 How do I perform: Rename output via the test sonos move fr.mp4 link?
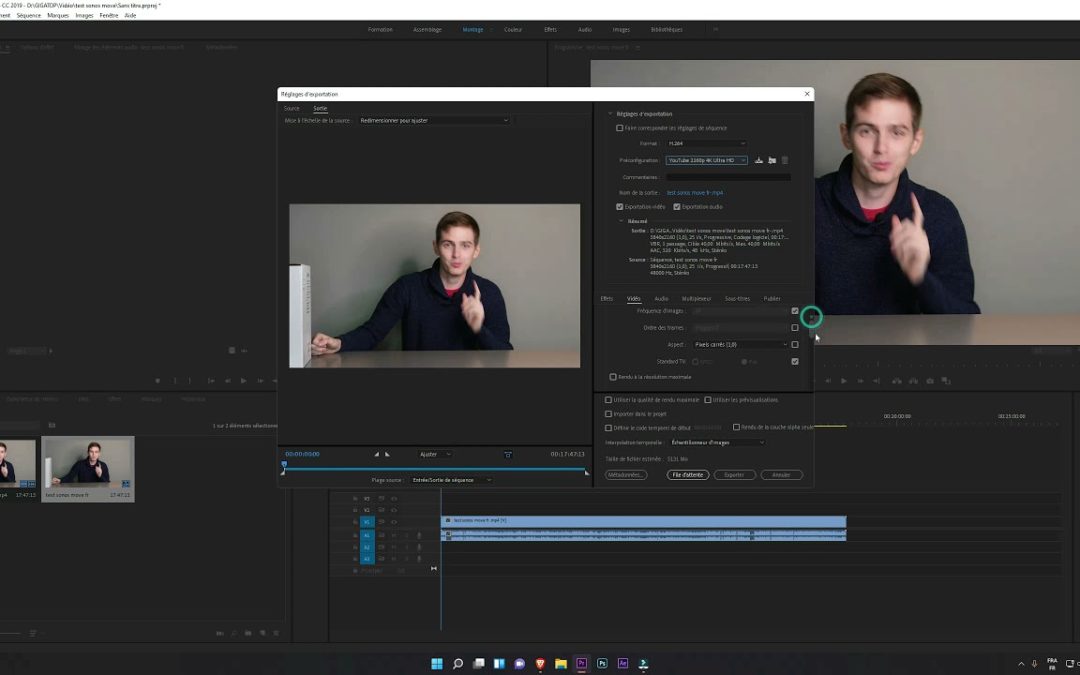pos(694,192)
